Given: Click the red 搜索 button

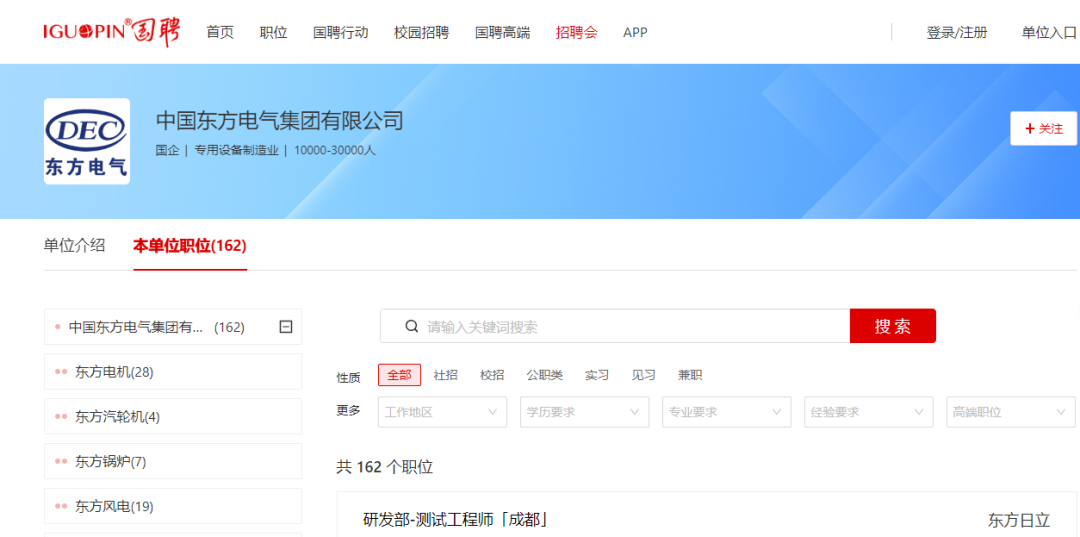Looking at the screenshot, I should pyautogui.click(x=893, y=326).
